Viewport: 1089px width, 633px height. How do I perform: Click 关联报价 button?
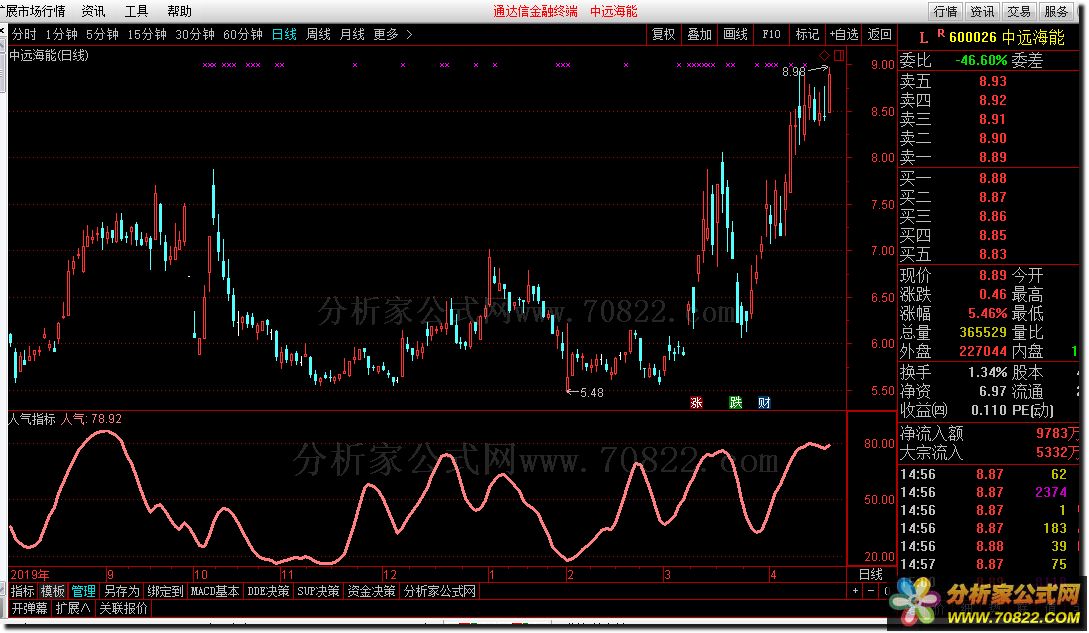click(124, 608)
